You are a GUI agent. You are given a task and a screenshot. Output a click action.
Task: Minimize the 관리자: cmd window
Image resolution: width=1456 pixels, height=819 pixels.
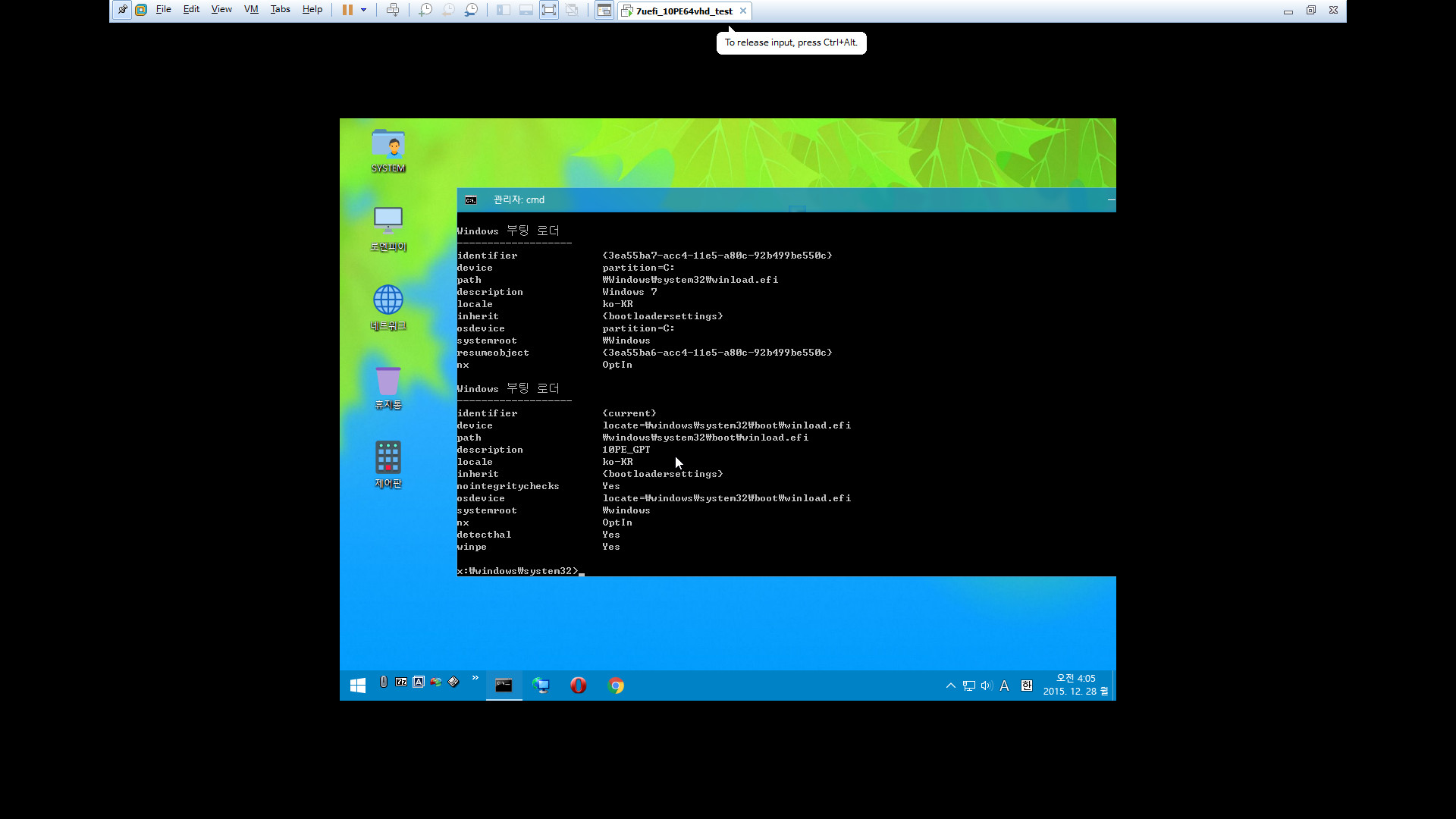[x=1111, y=200]
